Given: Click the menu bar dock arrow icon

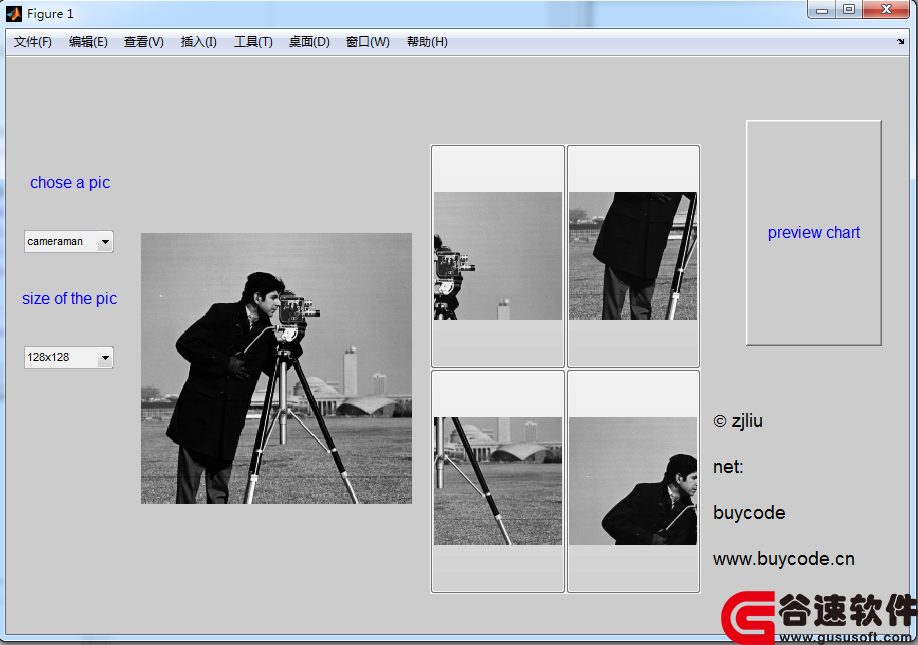Looking at the screenshot, I should click(900, 42).
